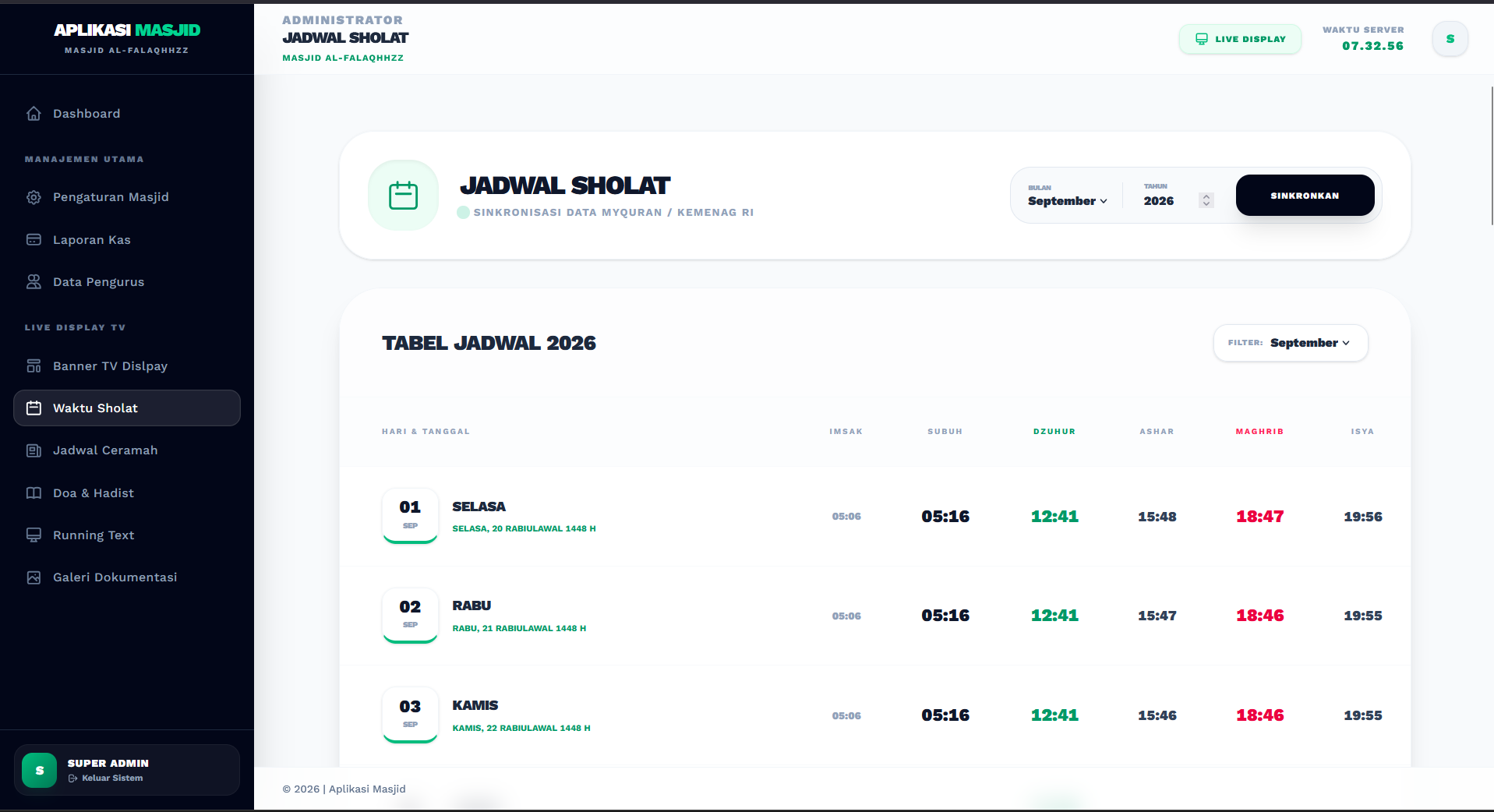Click the Sinkronkan button

[x=1305, y=196]
